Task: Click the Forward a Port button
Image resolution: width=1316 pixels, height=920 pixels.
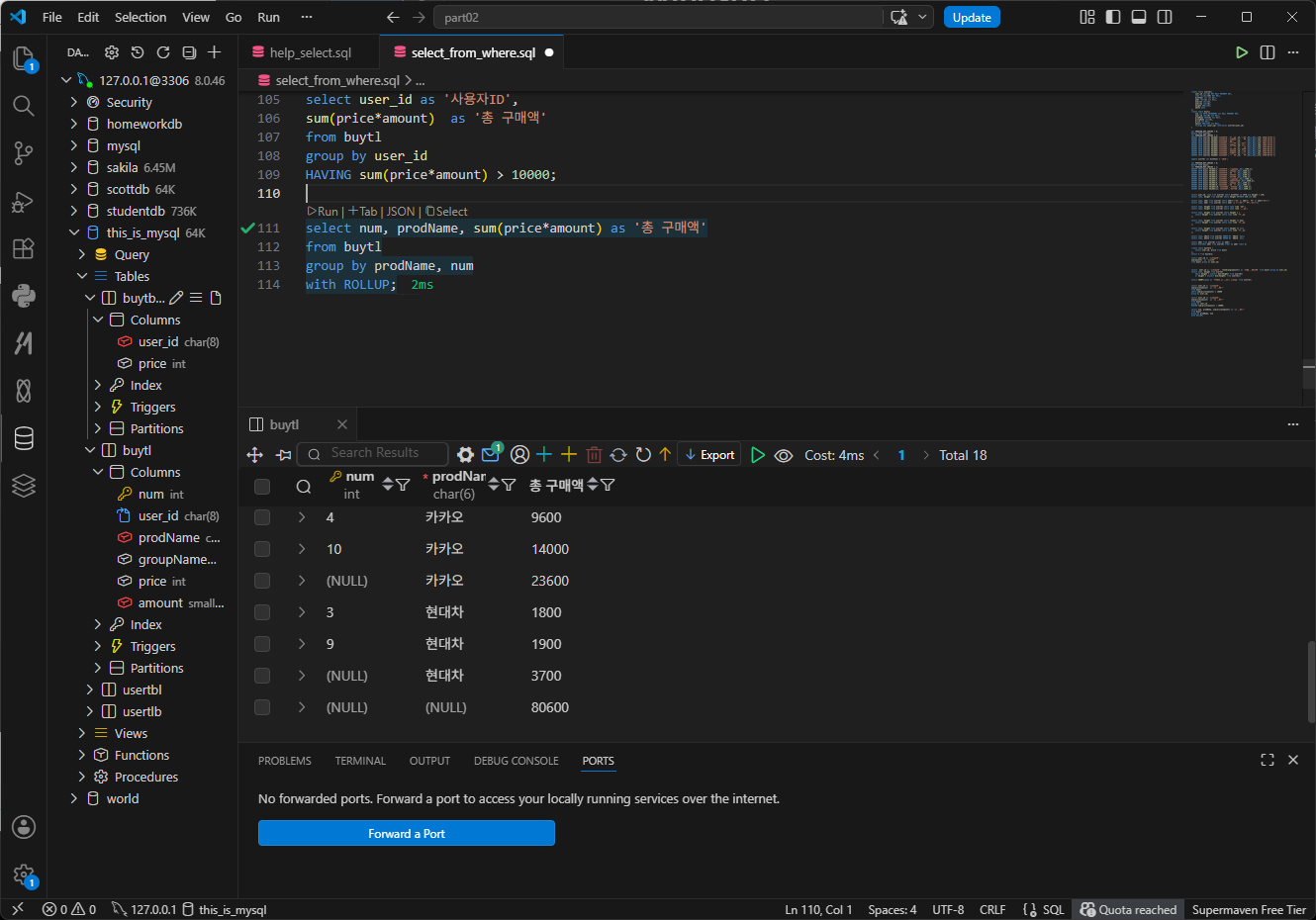Action: [x=407, y=833]
